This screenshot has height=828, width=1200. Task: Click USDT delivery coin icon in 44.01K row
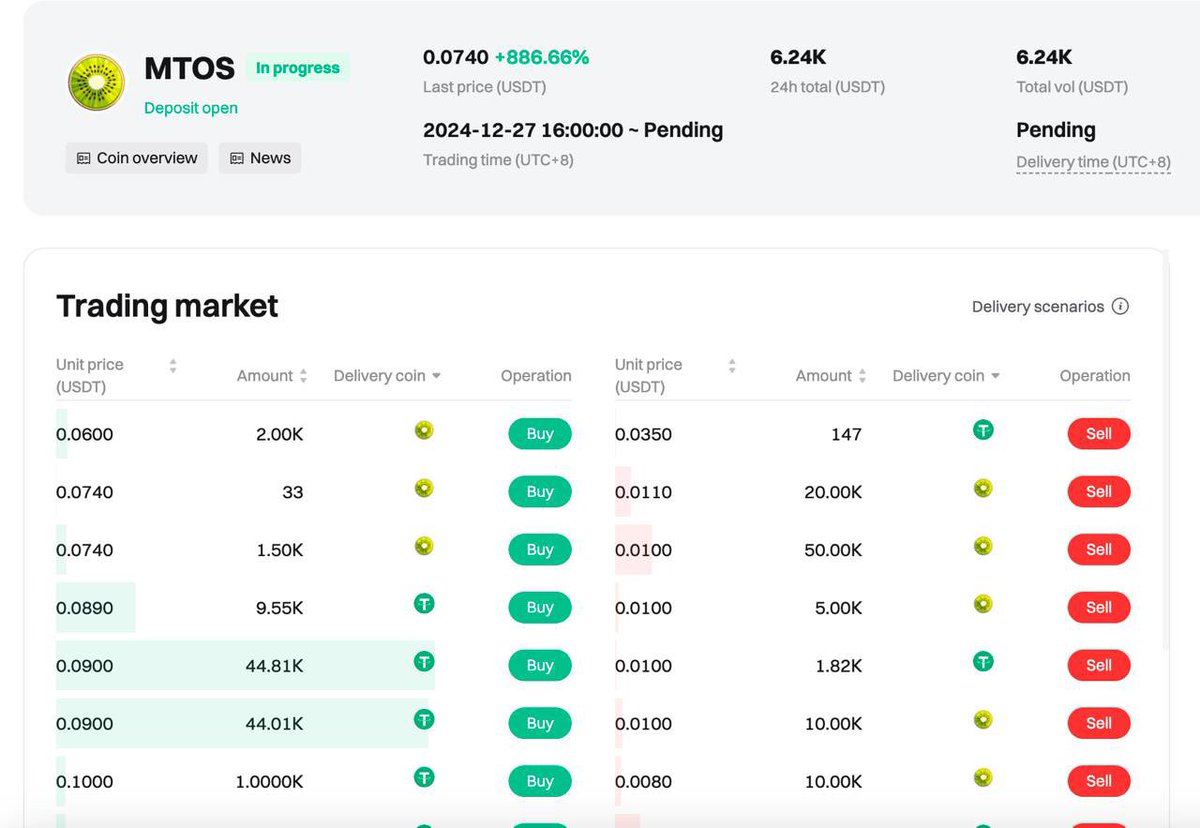point(424,720)
